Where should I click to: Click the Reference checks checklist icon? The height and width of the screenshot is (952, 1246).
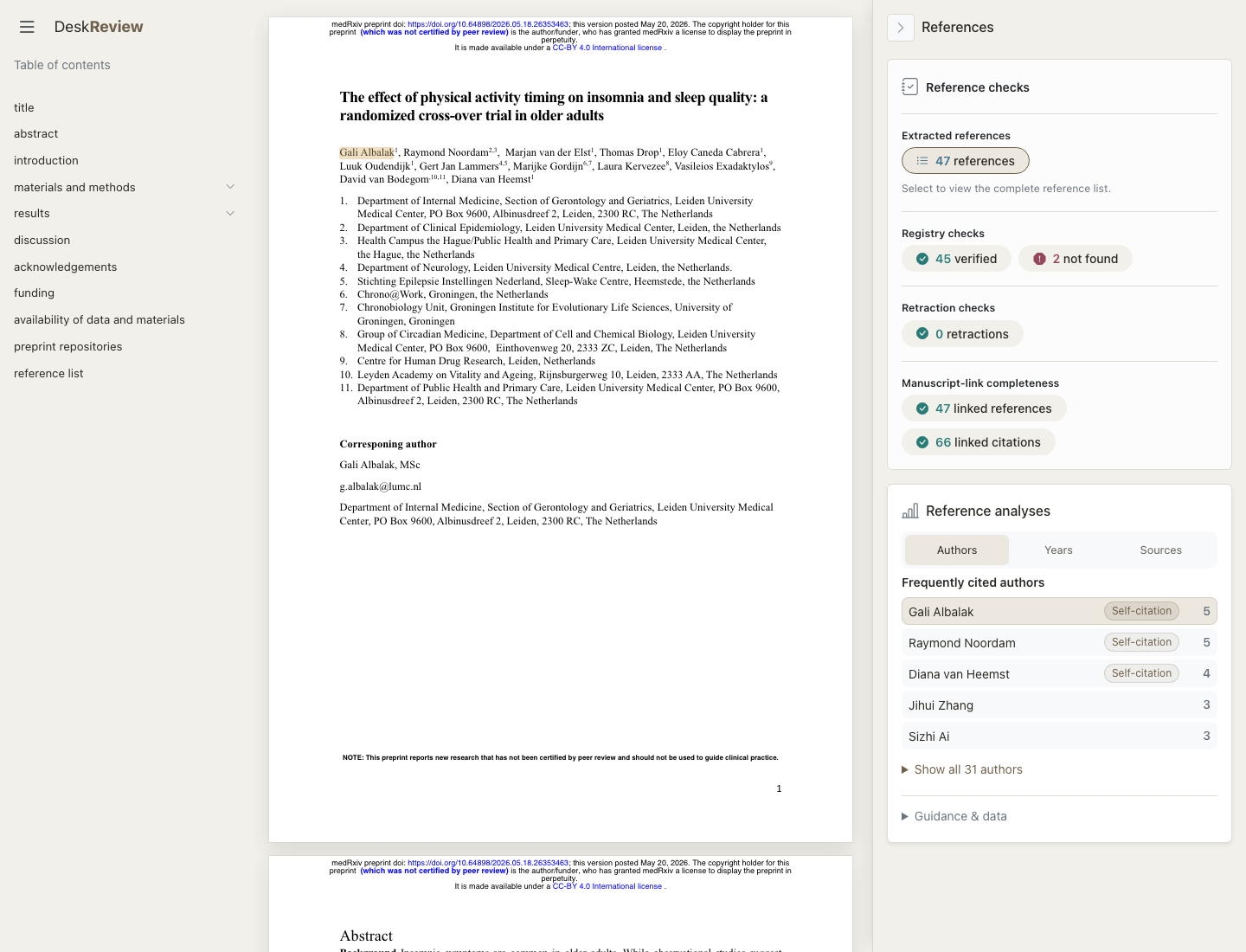tap(909, 87)
